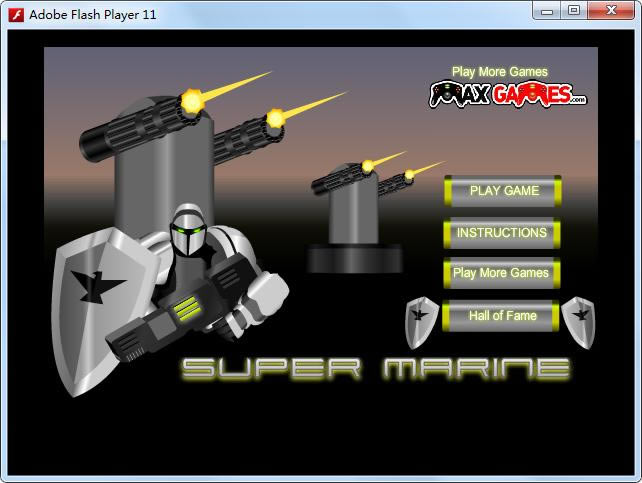Maximize the Flash Player window

[x=574, y=10]
